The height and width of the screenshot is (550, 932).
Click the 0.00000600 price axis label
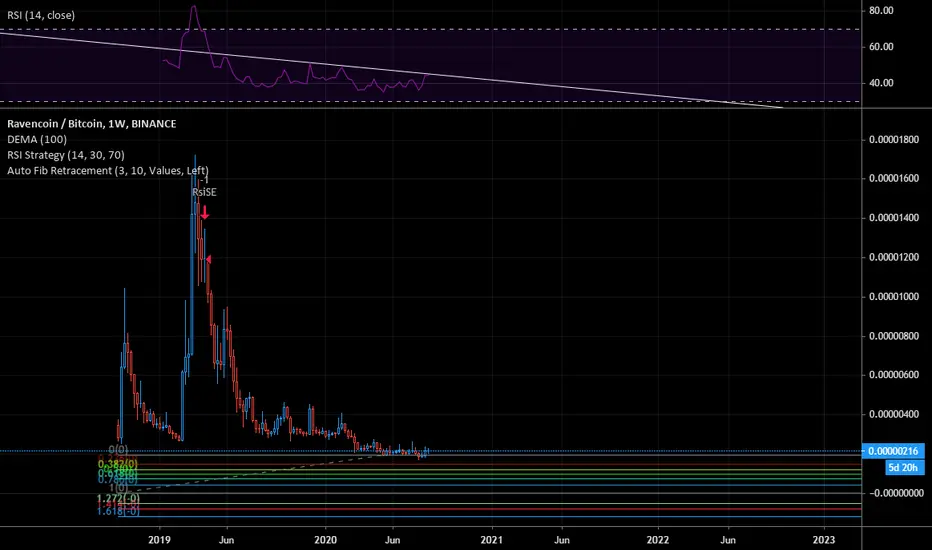[893, 375]
